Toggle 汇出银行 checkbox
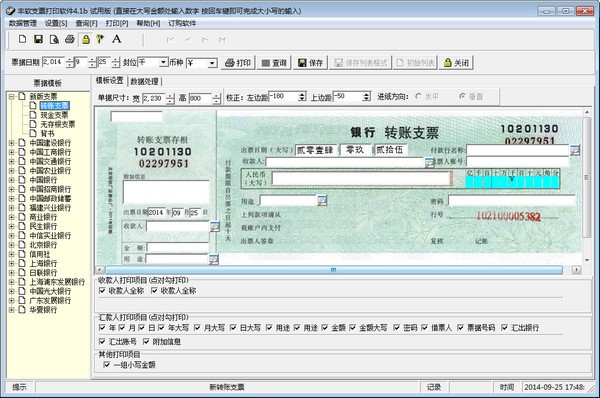Screen dimensions: 600x398 tap(505, 328)
